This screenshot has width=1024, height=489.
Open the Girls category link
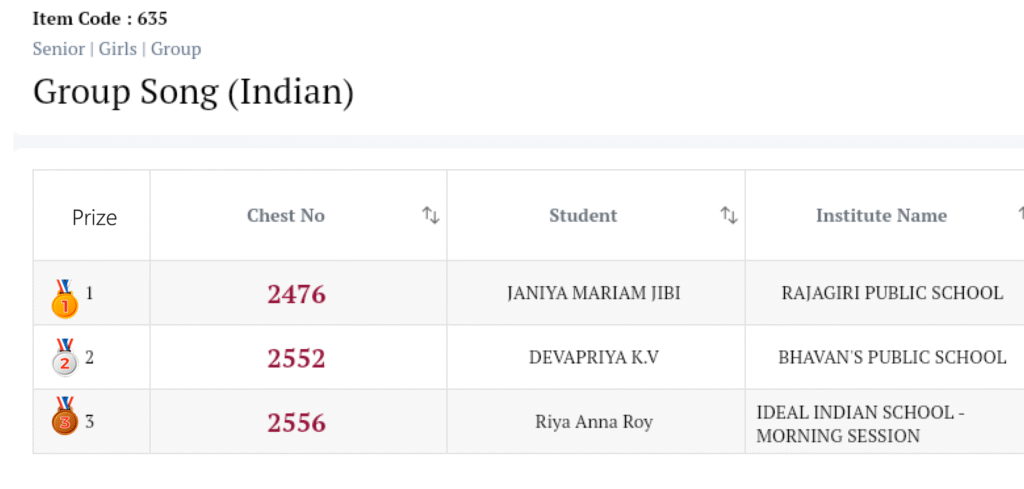(118, 49)
